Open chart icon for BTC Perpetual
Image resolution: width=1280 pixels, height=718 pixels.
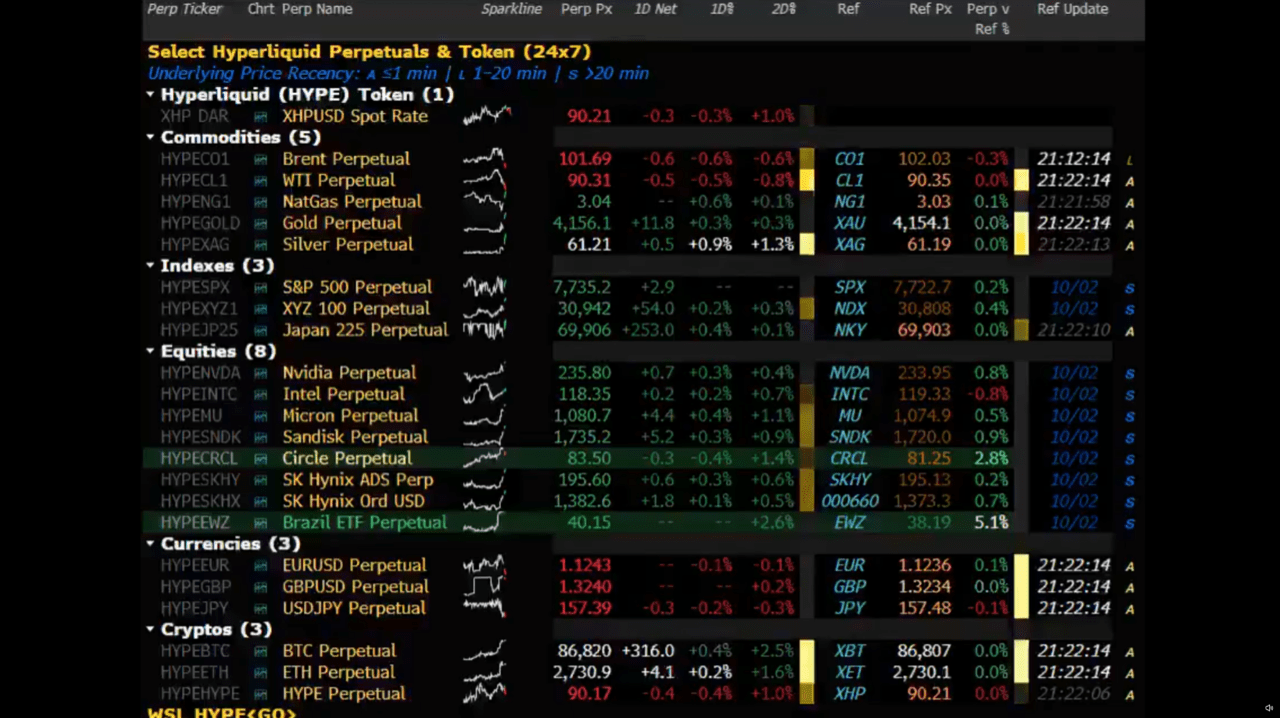(260, 651)
